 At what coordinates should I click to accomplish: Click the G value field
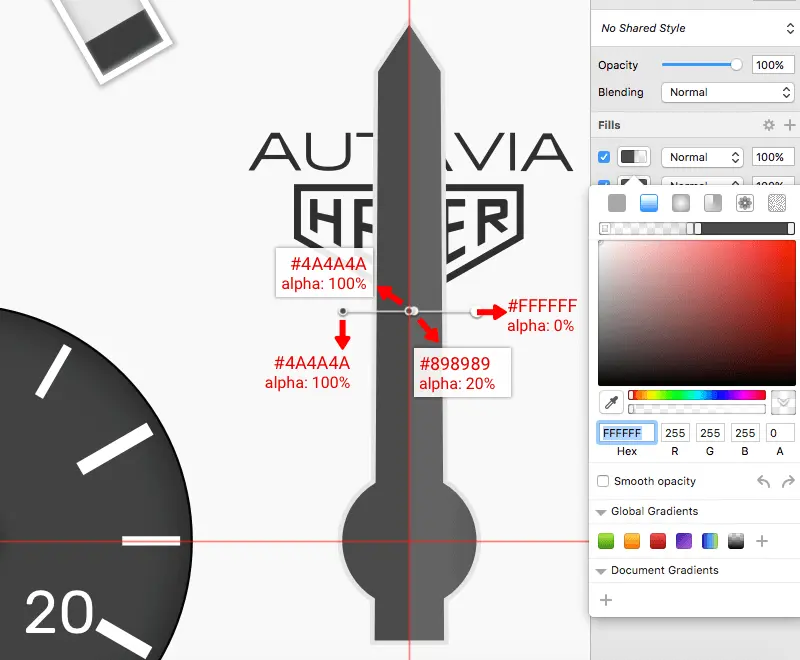coord(710,433)
